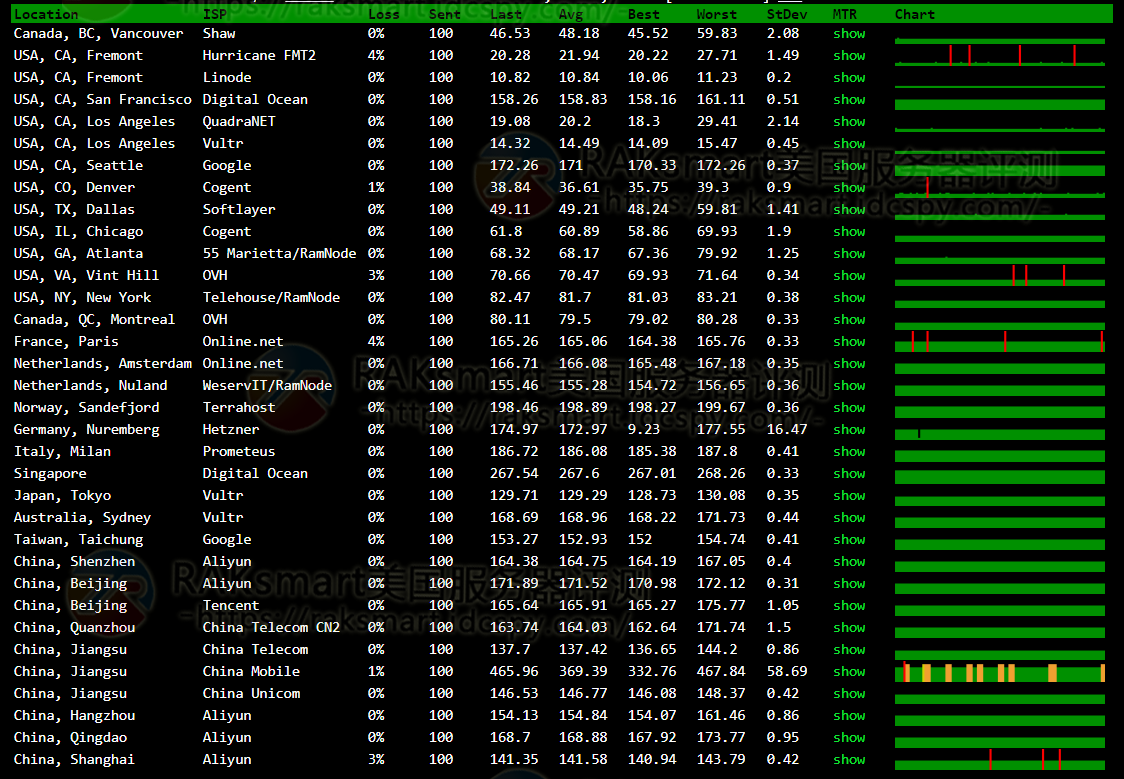Image resolution: width=1124 pixels, height=779 pixels.
Task: Click the Loss column header
Action: coord(384,14)
